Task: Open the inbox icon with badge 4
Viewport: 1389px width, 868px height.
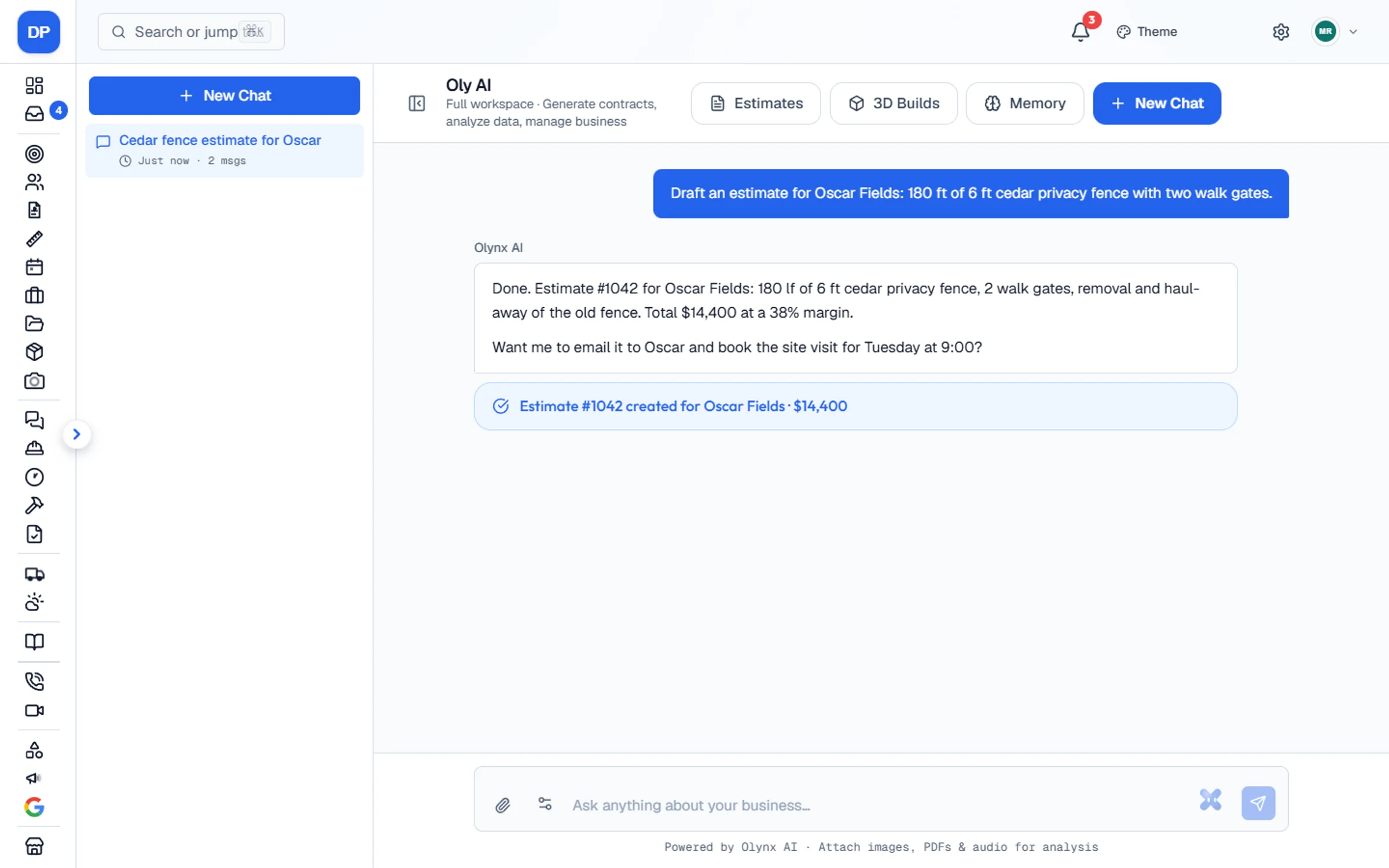Action: (x=35, y=113)
